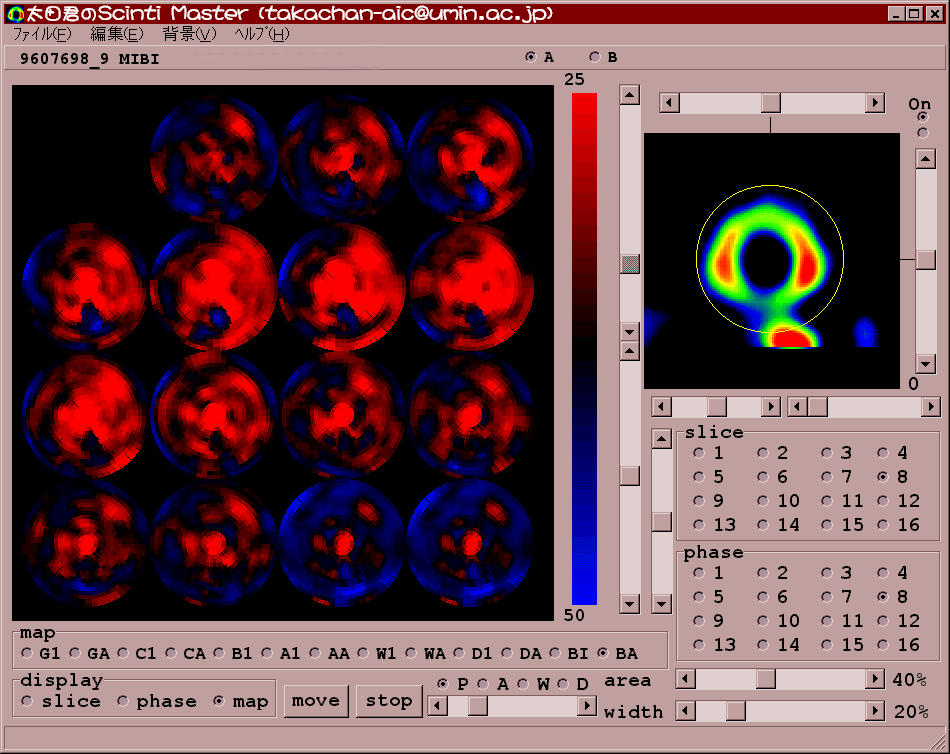
Task: Click right arrow of the area scrollbar
Action: coord(875,680)
